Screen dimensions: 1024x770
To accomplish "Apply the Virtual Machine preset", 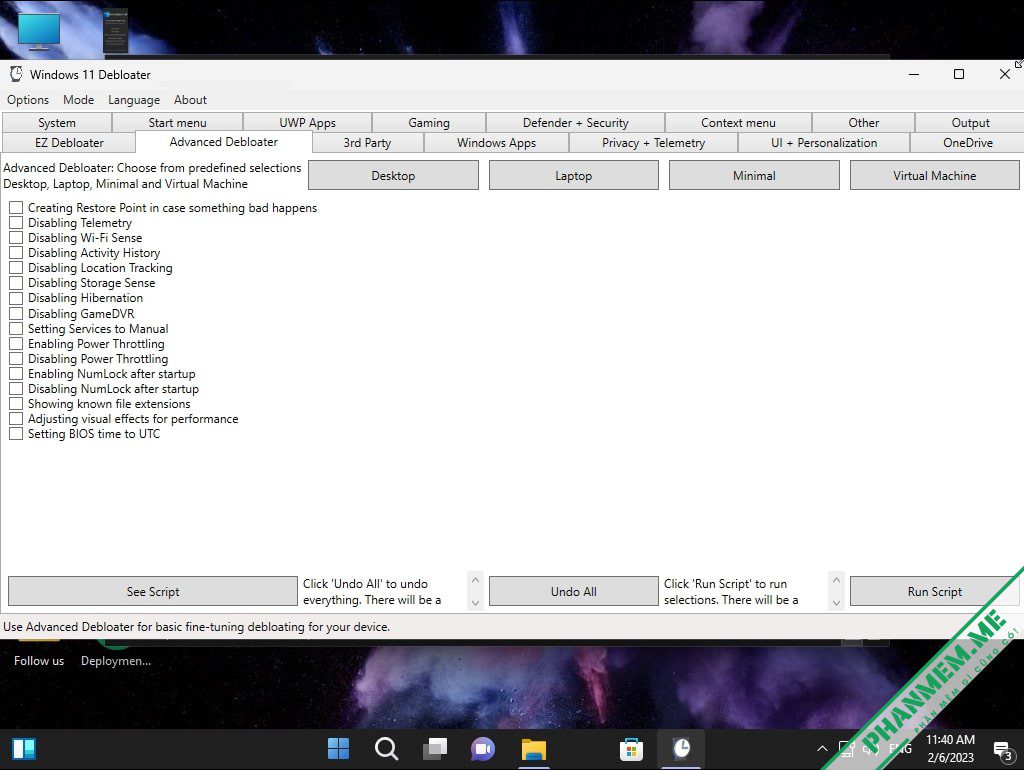I will (935, 176).
